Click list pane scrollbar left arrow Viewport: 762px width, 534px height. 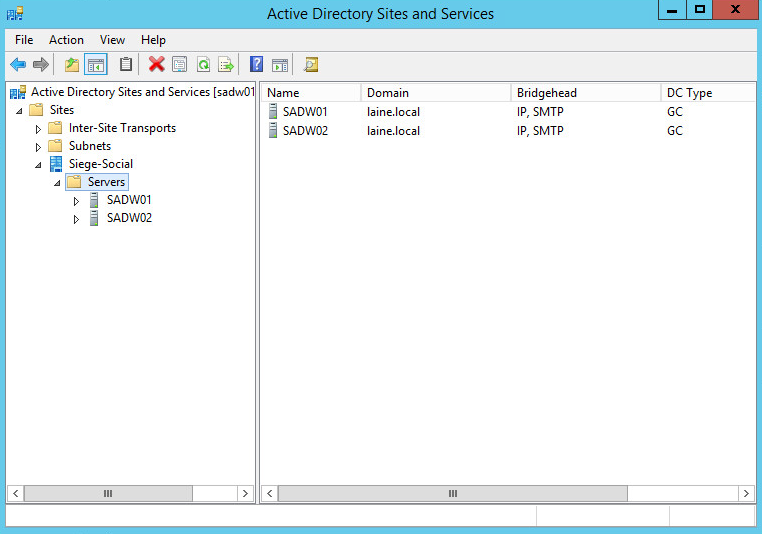(270, 494)
